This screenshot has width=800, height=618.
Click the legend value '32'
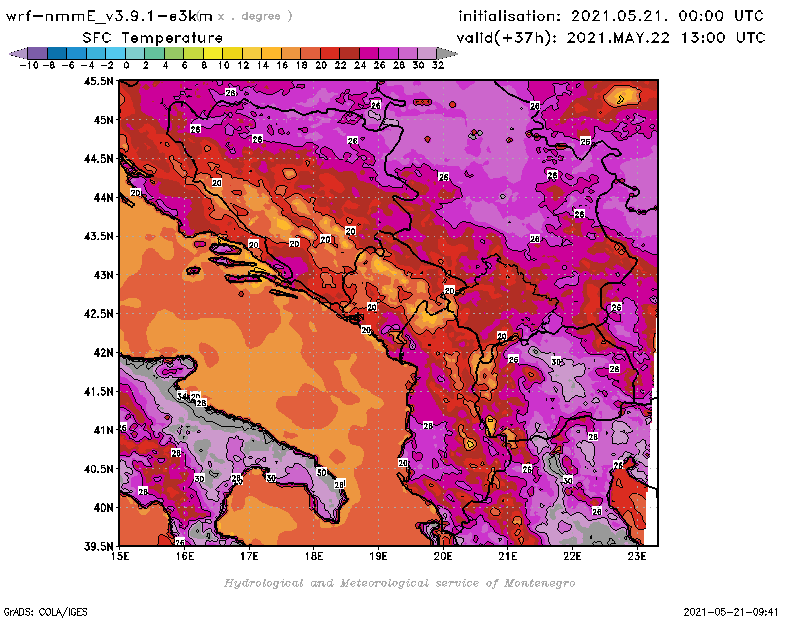point(438,65)
